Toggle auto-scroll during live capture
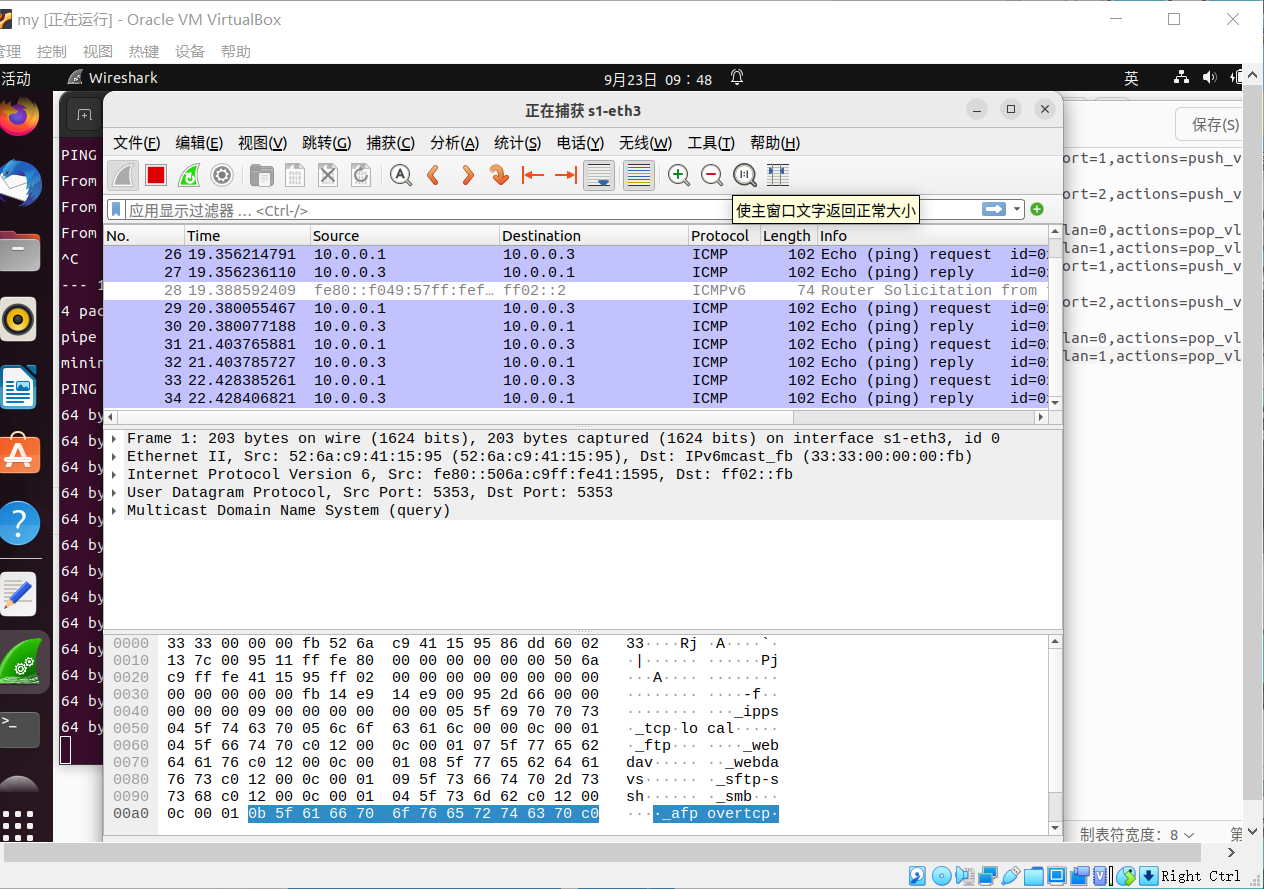Viewport: 1264px width, 889px height. [599, 176]
